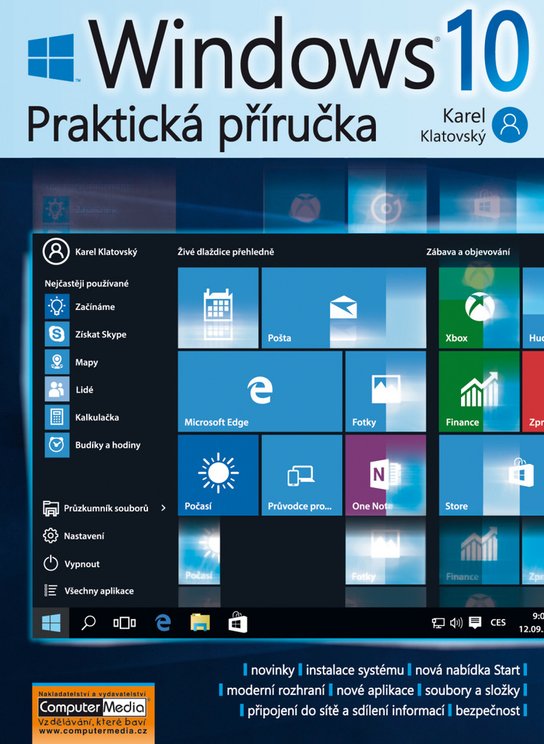The image size is (544, 744).
Task: Open the Microsoft Edge tile
Action: (260, 391)
